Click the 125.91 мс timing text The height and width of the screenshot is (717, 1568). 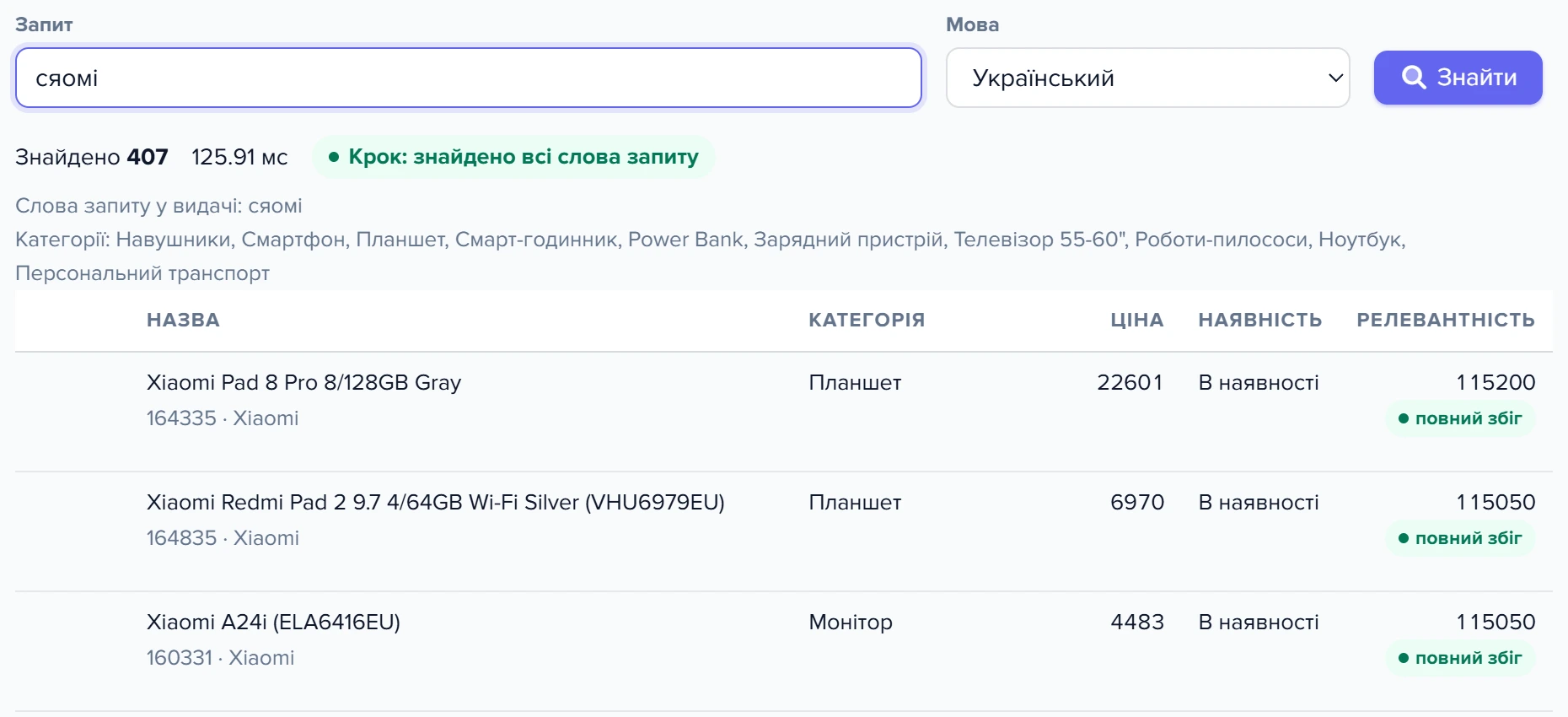click(239, 157)
